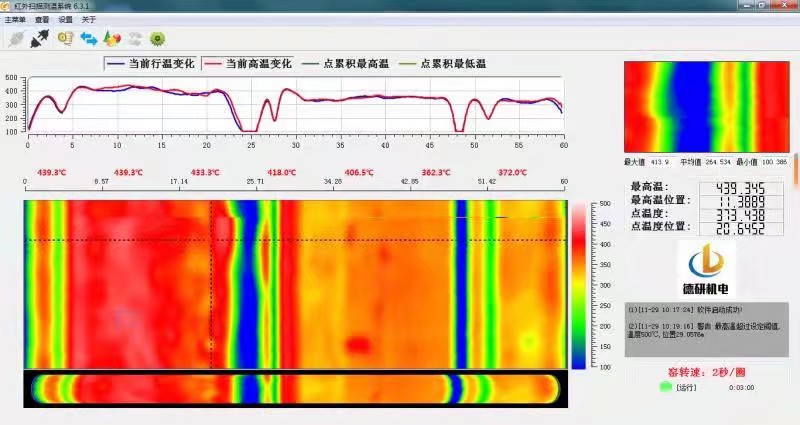Toggle the 点累积最高温 legend series
Viewport: 800px width, 425px height.
coord(345,64)
